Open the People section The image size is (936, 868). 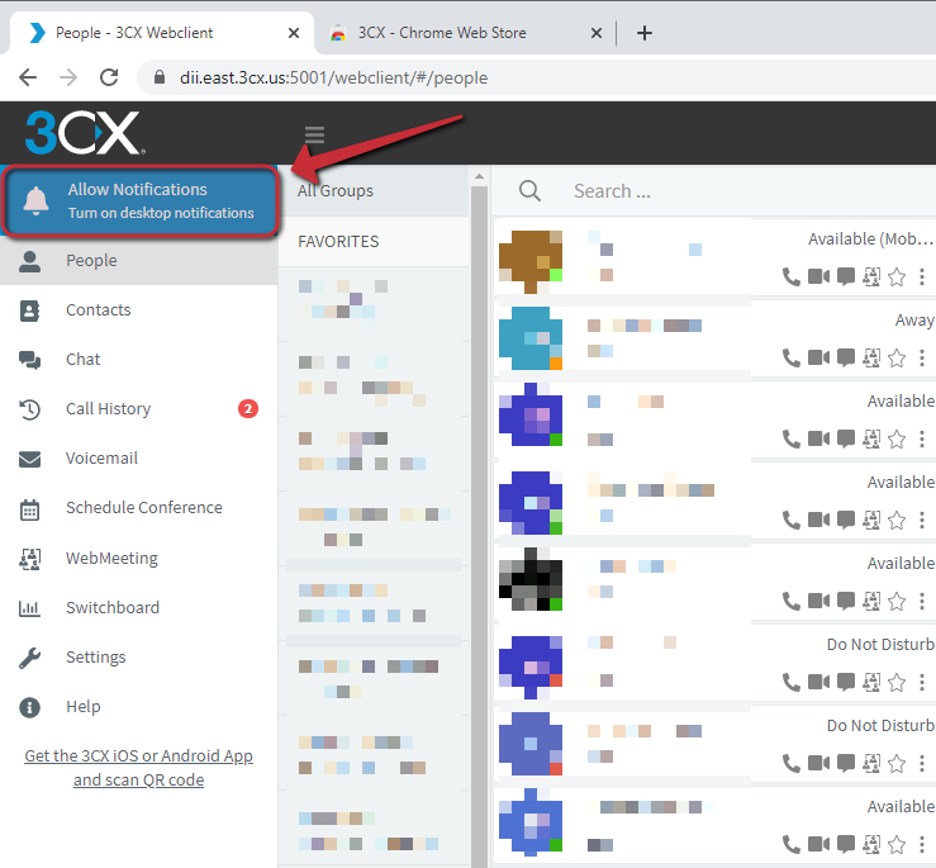tap(138, 261)
